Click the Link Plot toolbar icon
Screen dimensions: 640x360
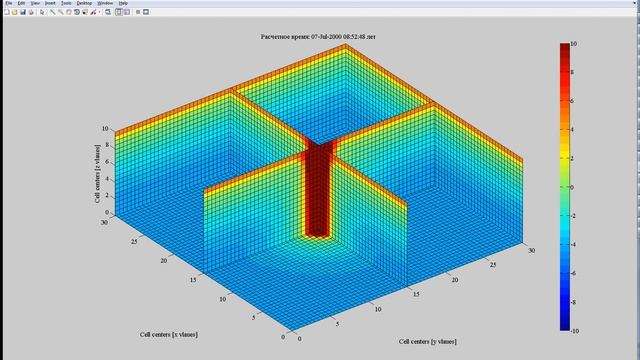click(x=108, y=12)
